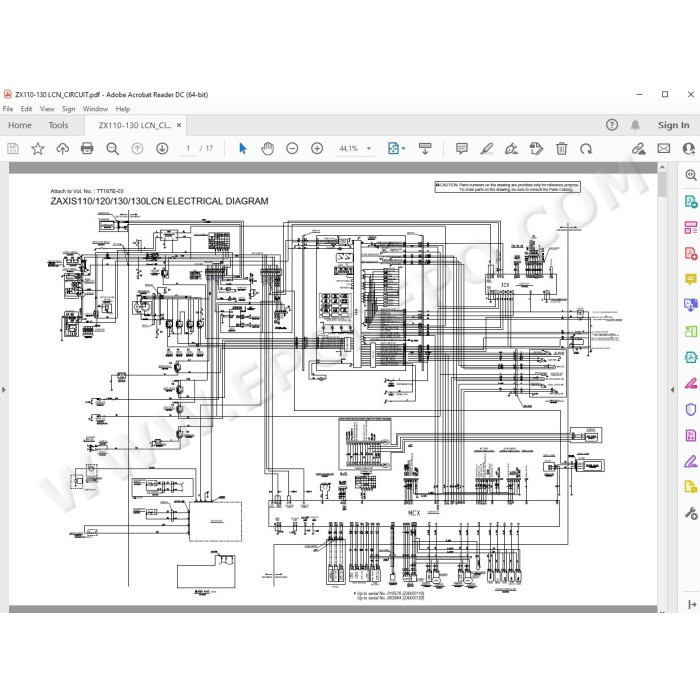Print the document using printer icon
This screenshot has height=700, width=700.
click(87, 148)
